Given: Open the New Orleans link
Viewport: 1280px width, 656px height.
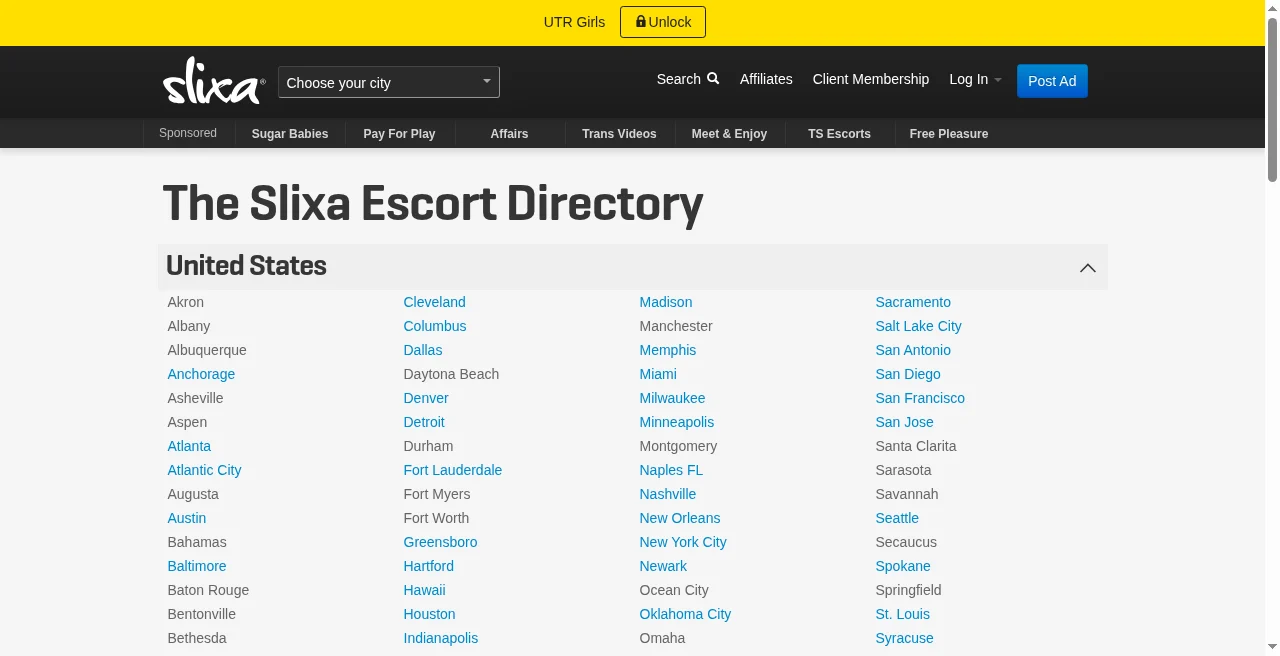Looking at the screenshot, I should tap(680, 518).
